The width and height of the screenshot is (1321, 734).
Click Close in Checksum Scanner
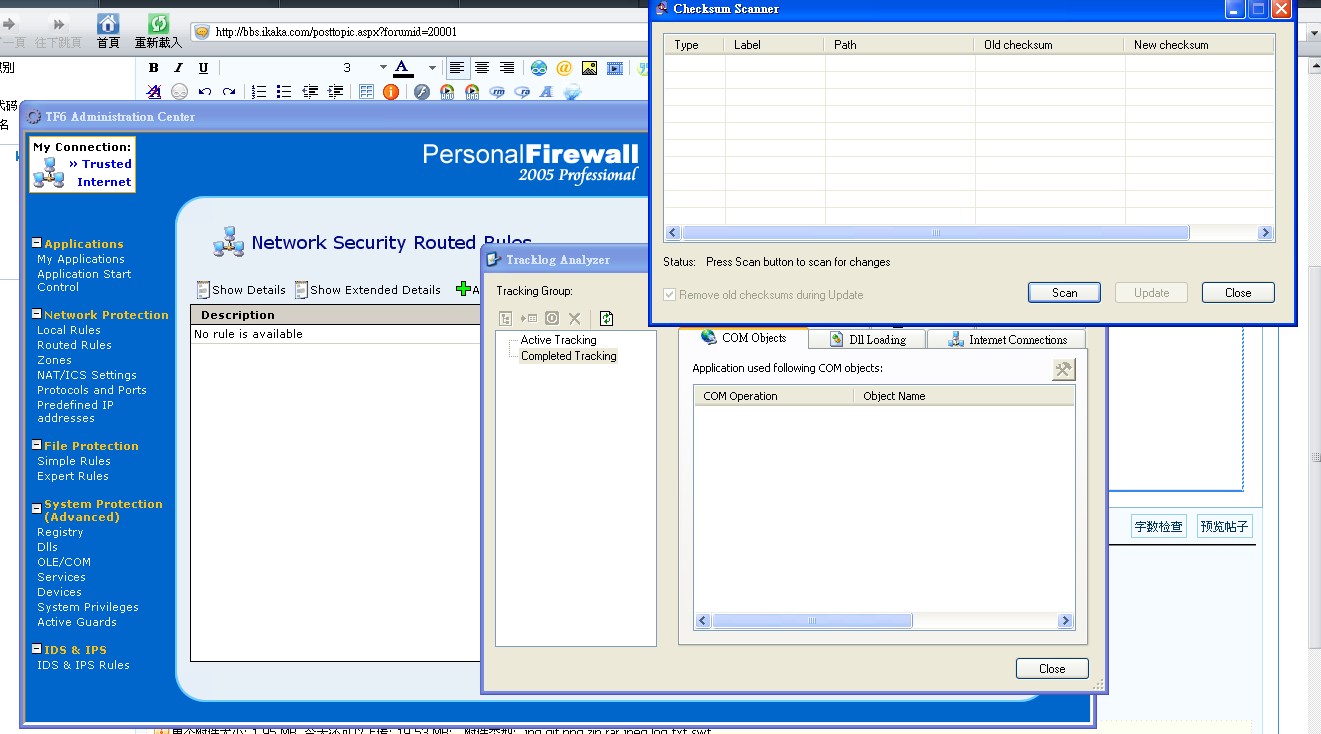(x=1238, y=293)
